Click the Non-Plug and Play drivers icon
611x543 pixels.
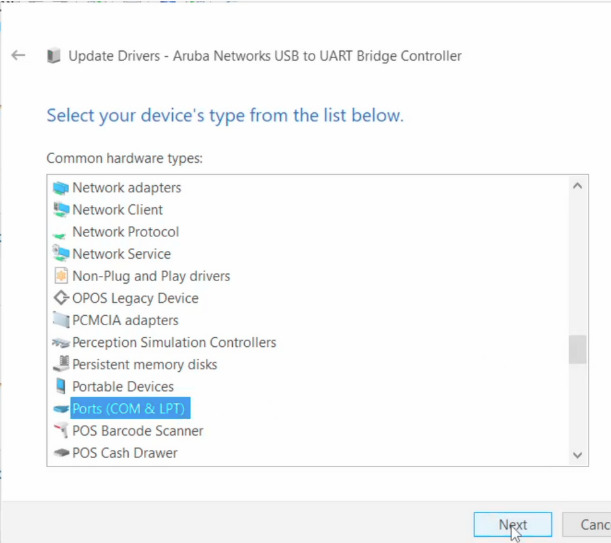click(x=61, y=276)
